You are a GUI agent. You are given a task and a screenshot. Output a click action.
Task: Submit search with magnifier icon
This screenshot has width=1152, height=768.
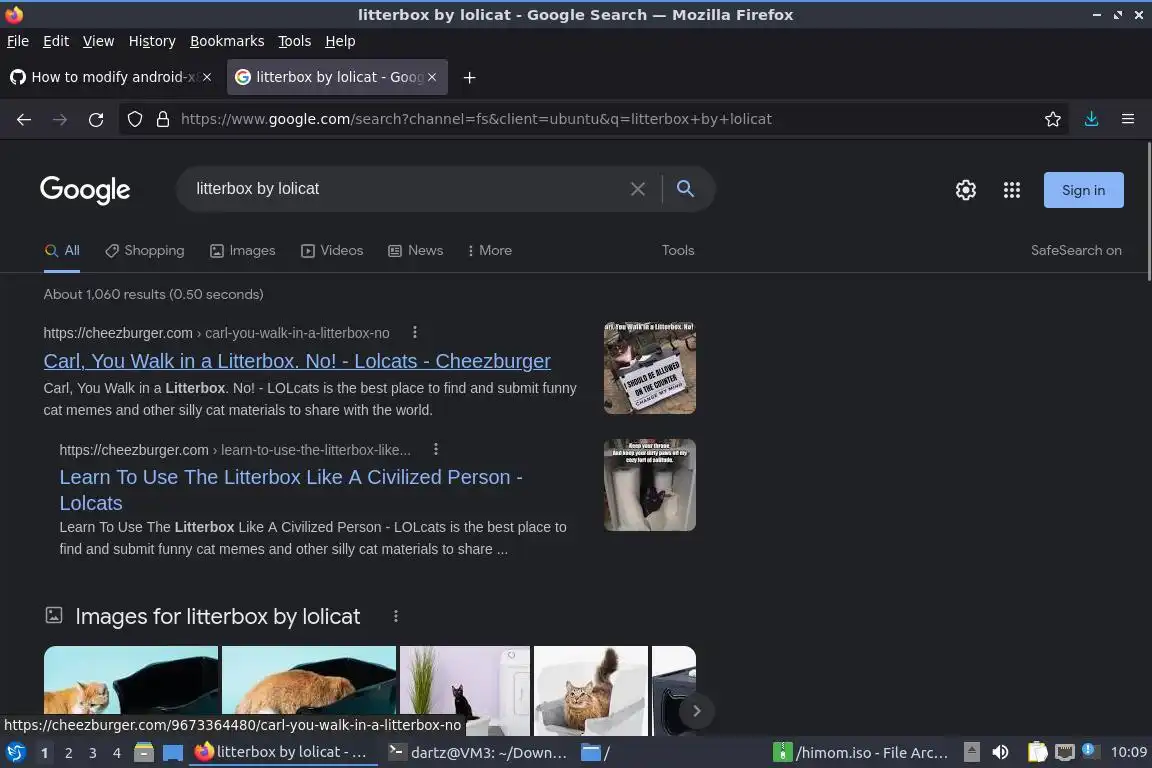pos(685,189)
